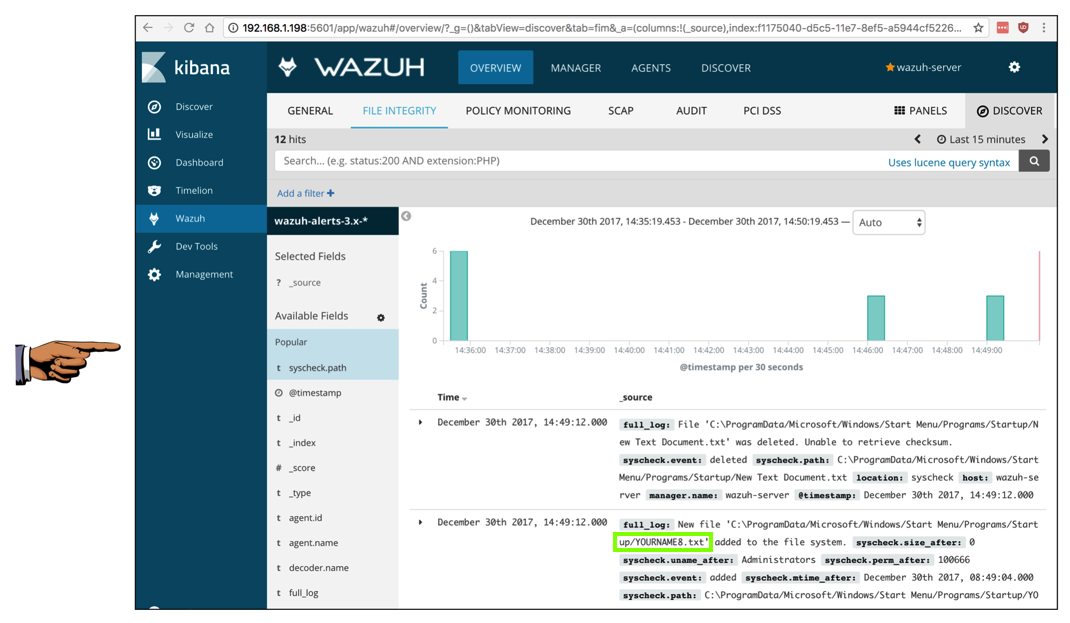Viewport: 1070px width, 623px height.
Task: Click the 14:46:00 histogram bar
Action: pos(876,318)
